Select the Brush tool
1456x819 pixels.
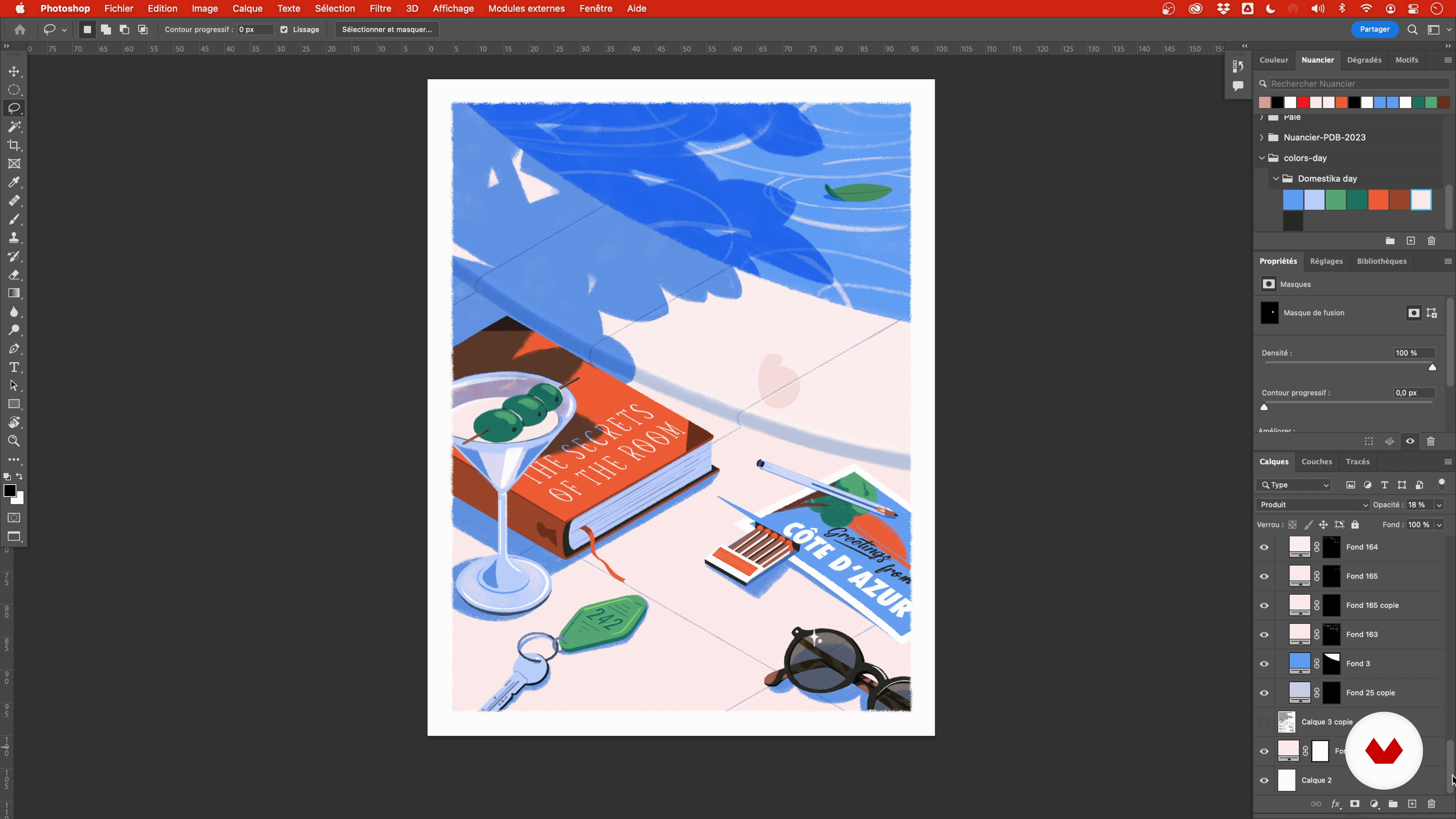[x=14, y=219]
